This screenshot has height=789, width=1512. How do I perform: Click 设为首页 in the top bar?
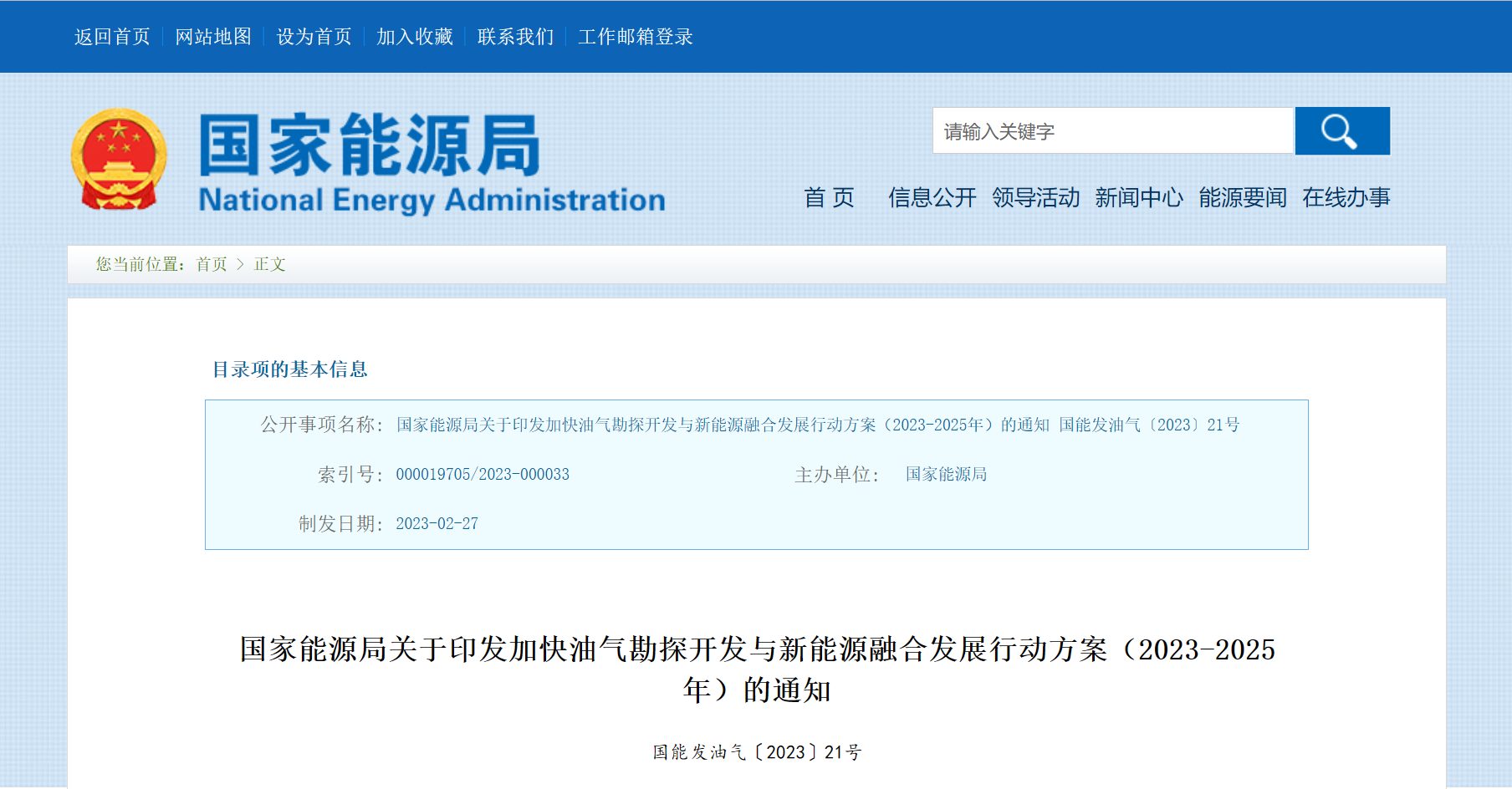coord(314,37)
